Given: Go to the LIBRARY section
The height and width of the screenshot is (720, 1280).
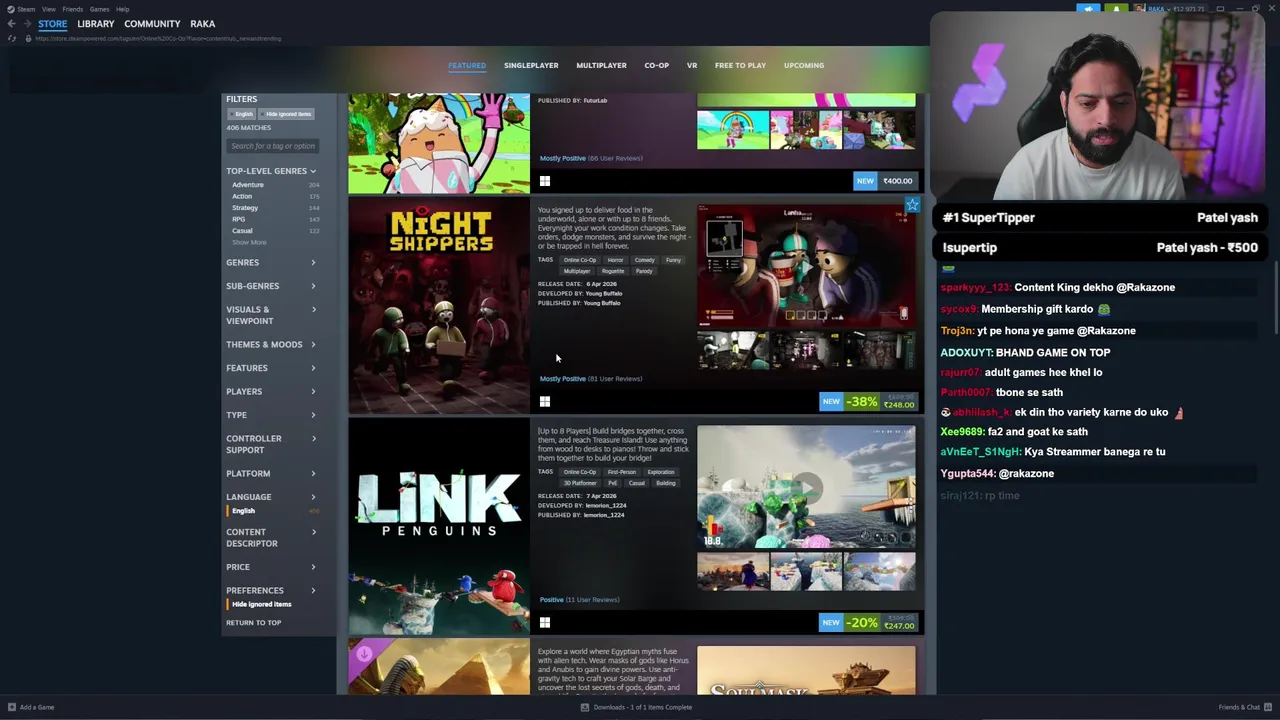Looking at the screenshot, I should pyautogui.click(x=96, y=24).
